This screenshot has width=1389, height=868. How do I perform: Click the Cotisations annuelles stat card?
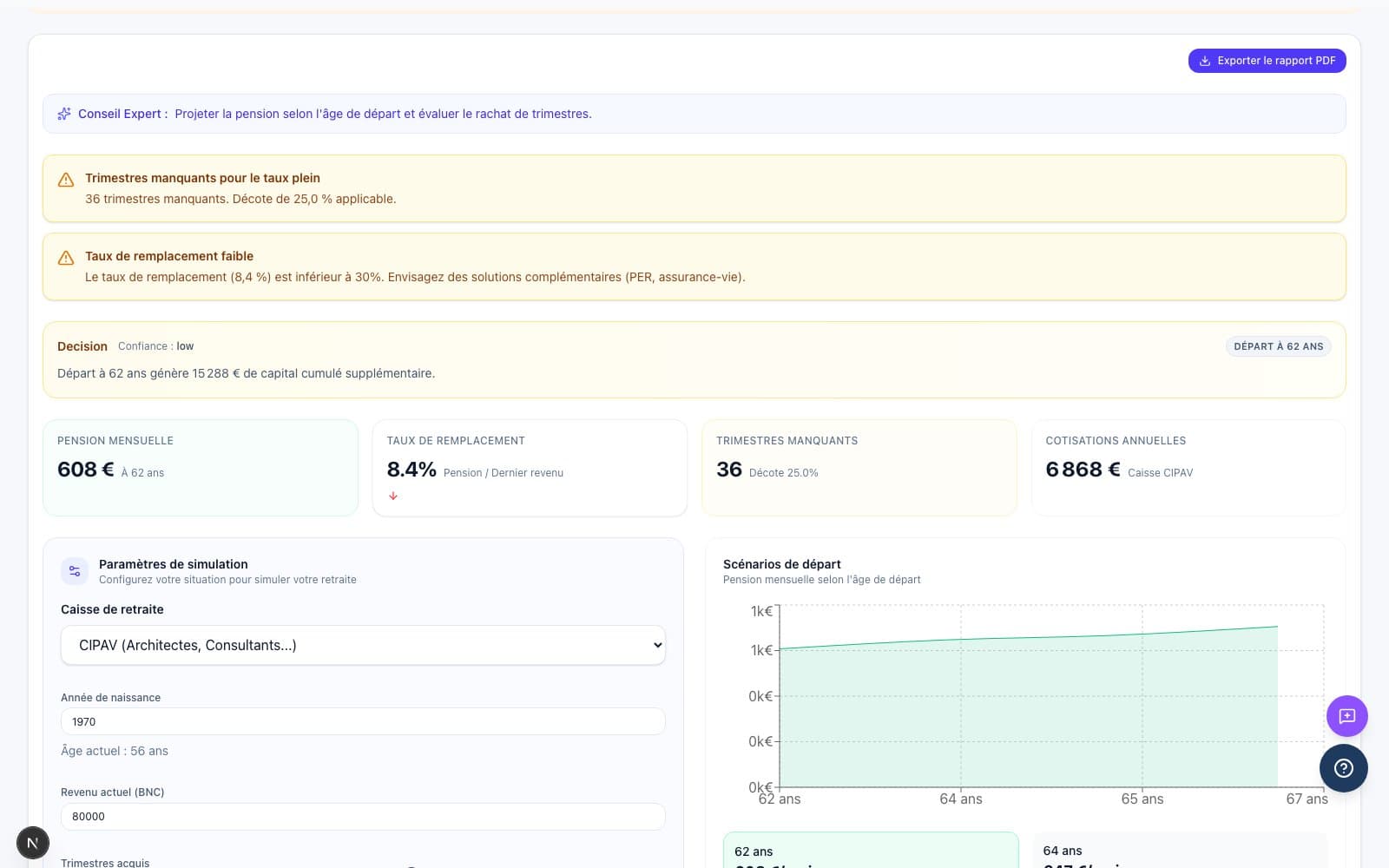point(1188,468)
